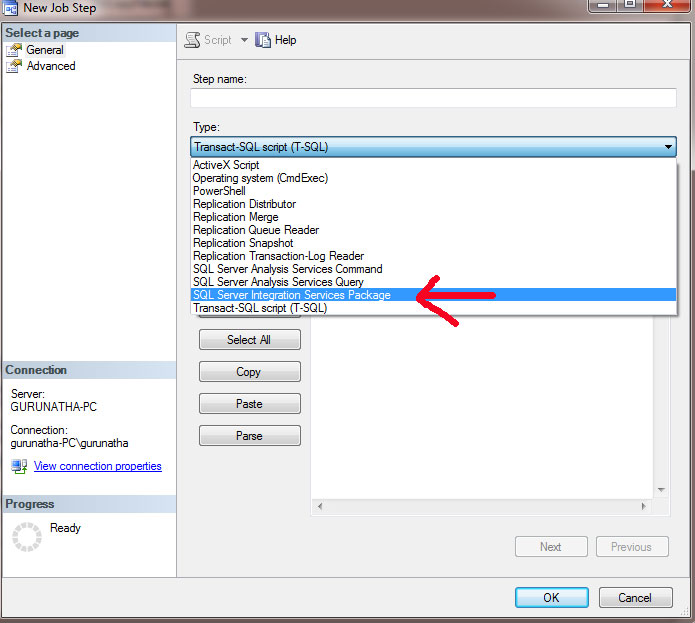Click the Select All button
Viewport: 695px width, 623px height.
pyautogui.click(x=250, y=340)
